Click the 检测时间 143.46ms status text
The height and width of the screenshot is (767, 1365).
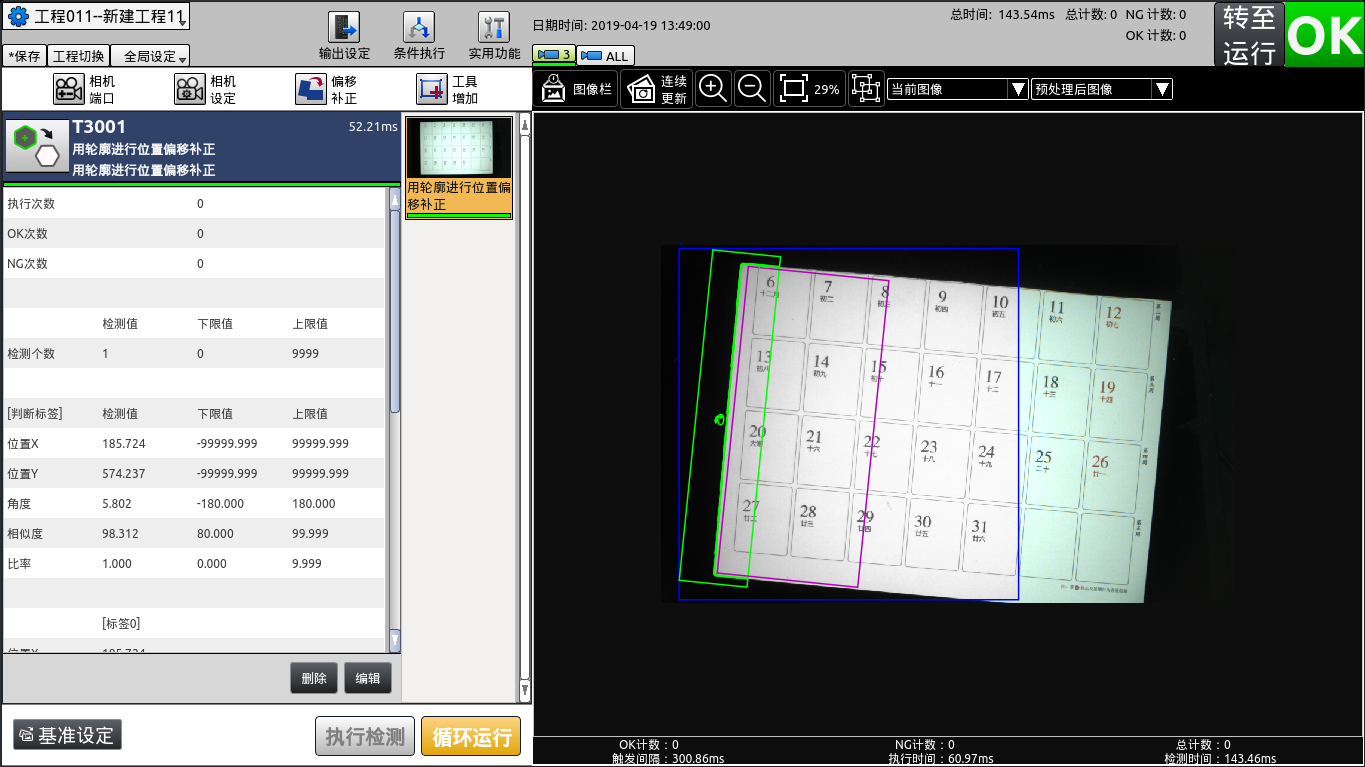1220,759
